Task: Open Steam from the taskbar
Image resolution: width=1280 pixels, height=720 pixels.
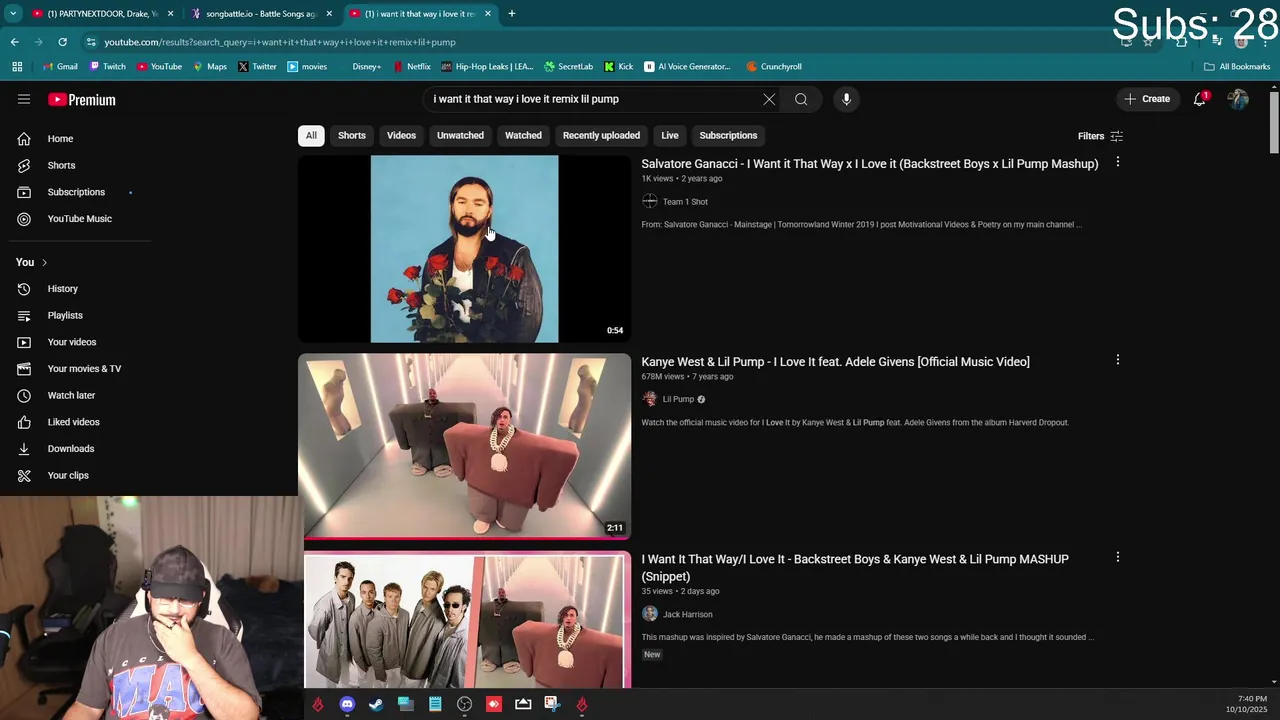Action: click(376, 704)
